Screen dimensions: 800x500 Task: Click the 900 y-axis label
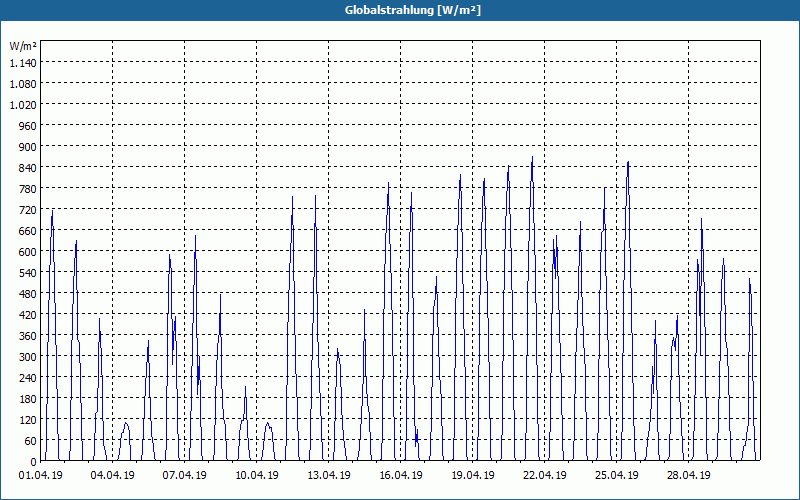(x=29, y=147)
